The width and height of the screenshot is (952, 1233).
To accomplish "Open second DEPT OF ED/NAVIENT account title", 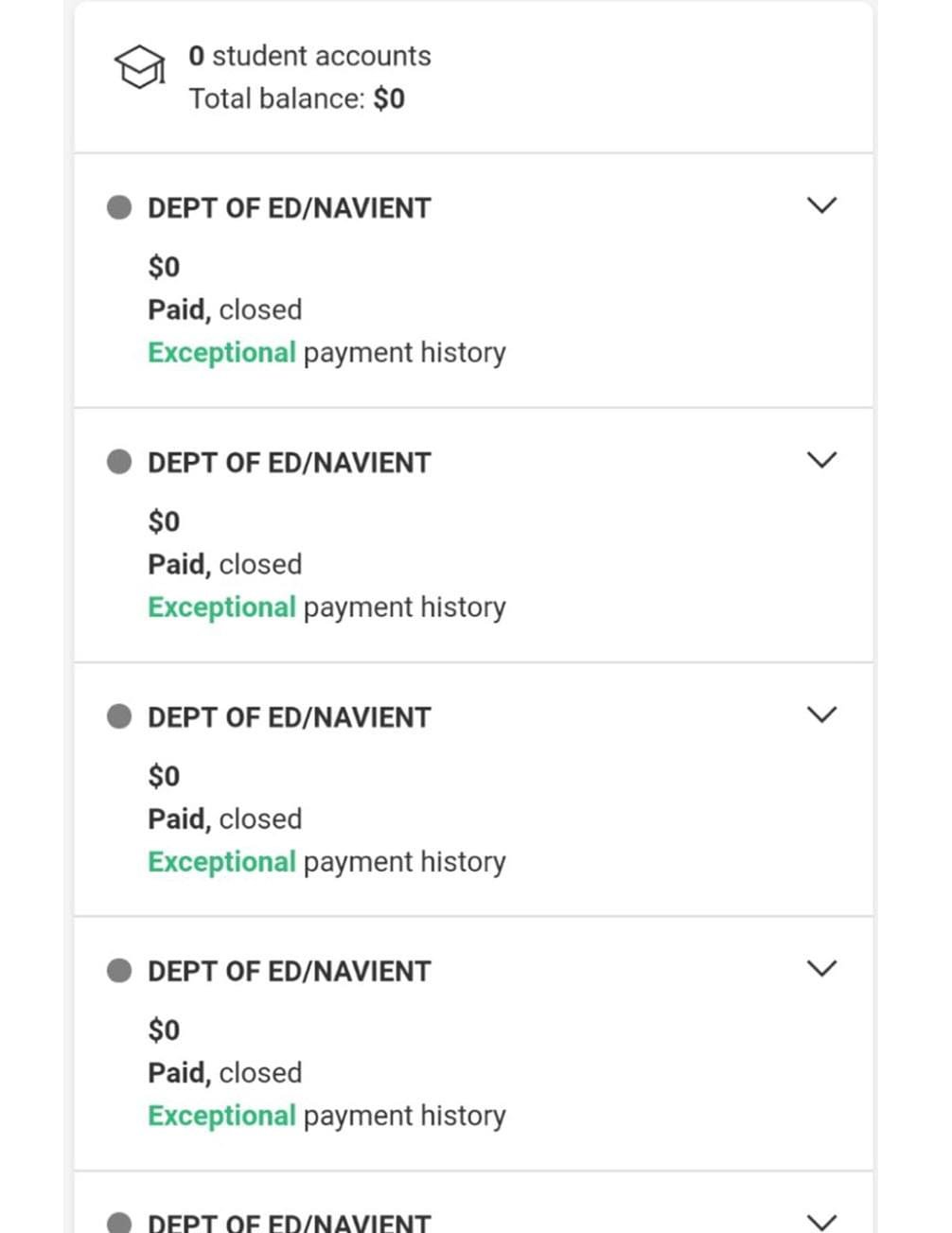I will point(290,463).
